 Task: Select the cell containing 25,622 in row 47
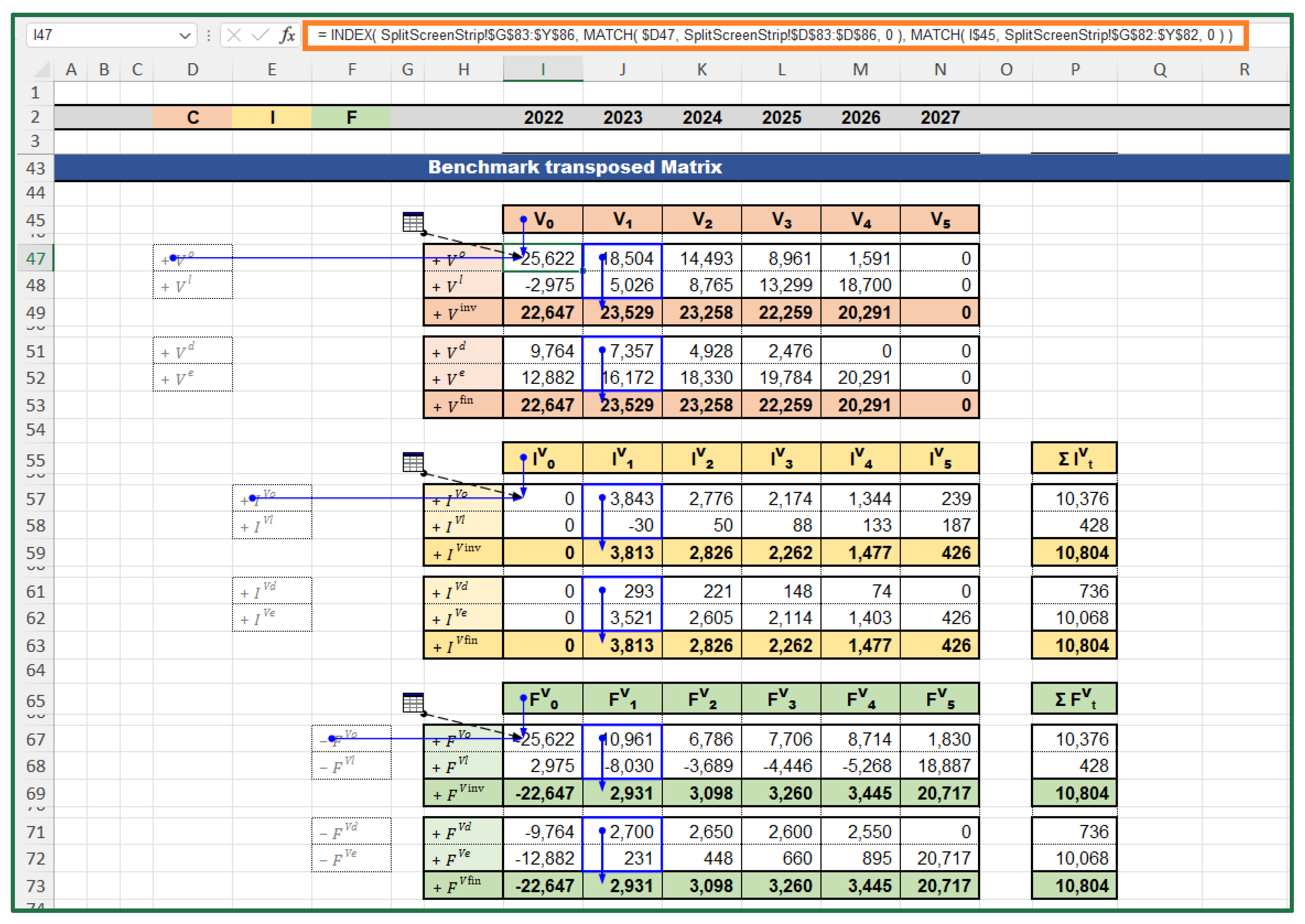[x=543, y=258]
